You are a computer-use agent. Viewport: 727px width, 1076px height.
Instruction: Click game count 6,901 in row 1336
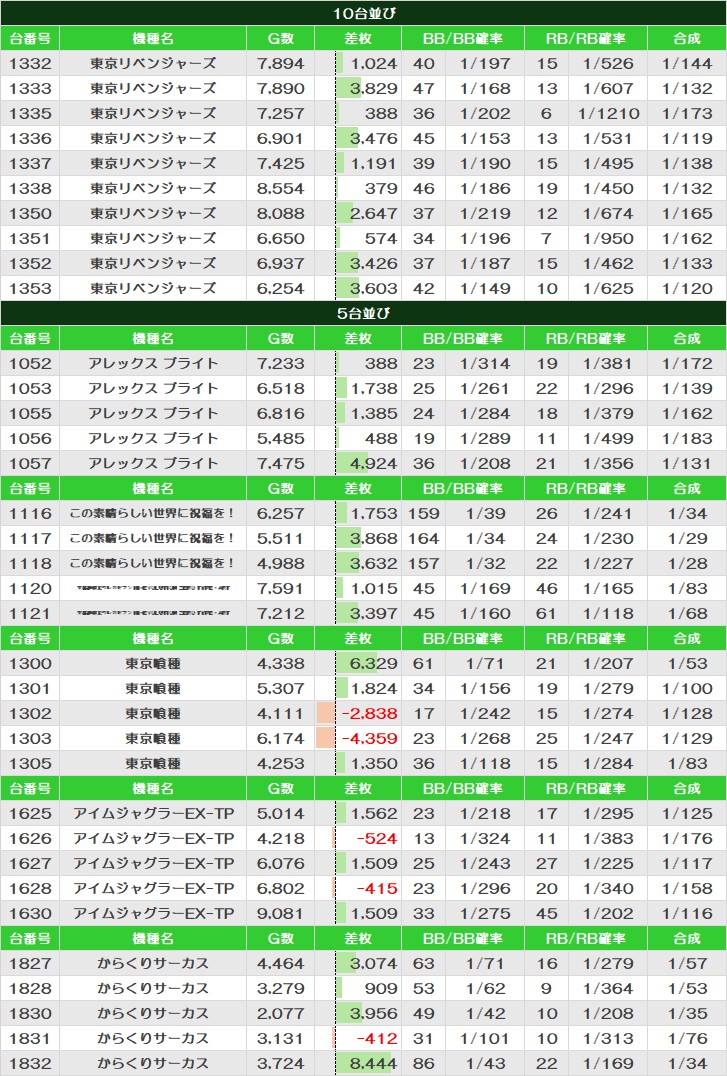pos(280,139)
